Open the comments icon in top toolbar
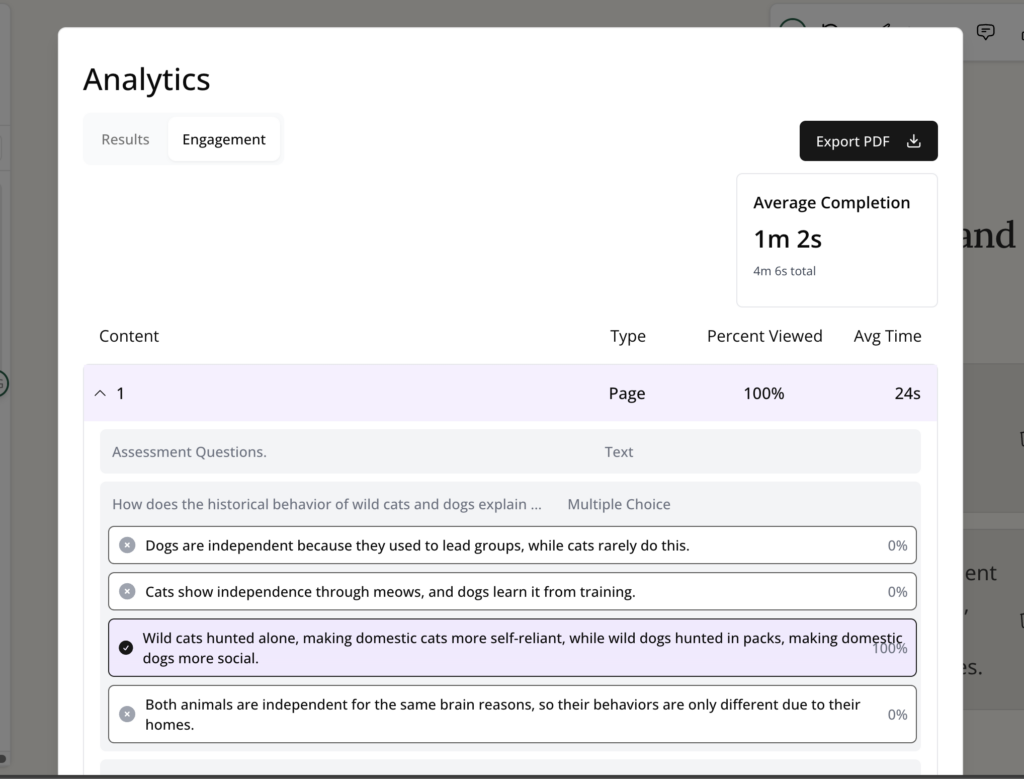This screenshot has height=779, width=1024. tap(986, 31)
